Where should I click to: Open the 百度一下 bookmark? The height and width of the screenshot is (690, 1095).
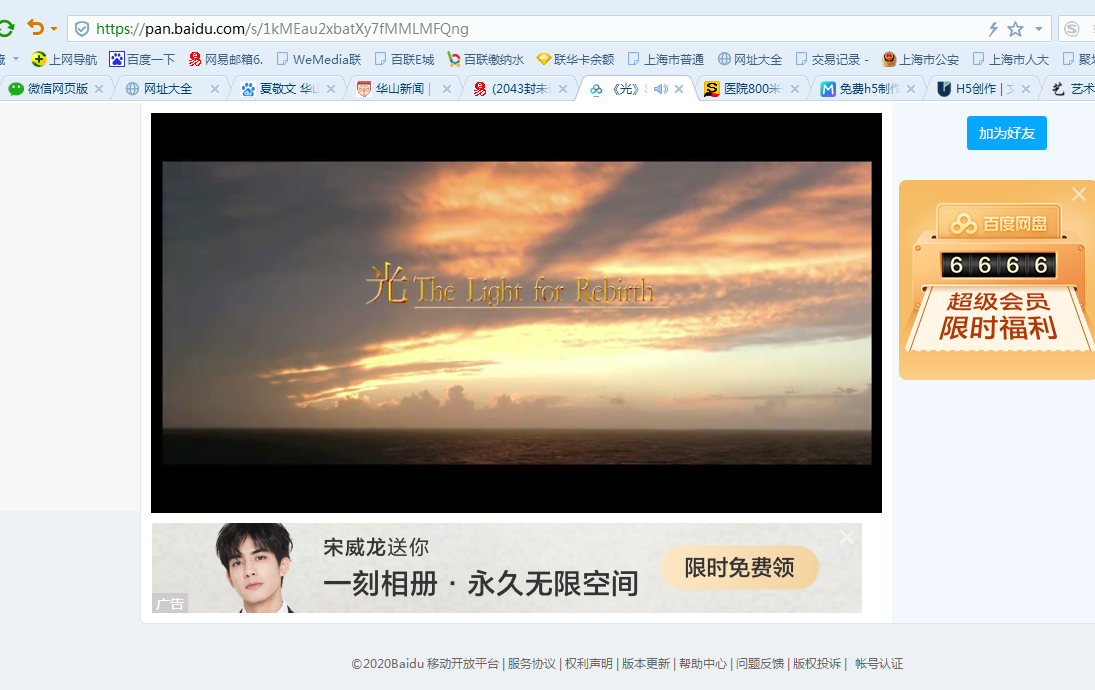(x=141, y=59)
